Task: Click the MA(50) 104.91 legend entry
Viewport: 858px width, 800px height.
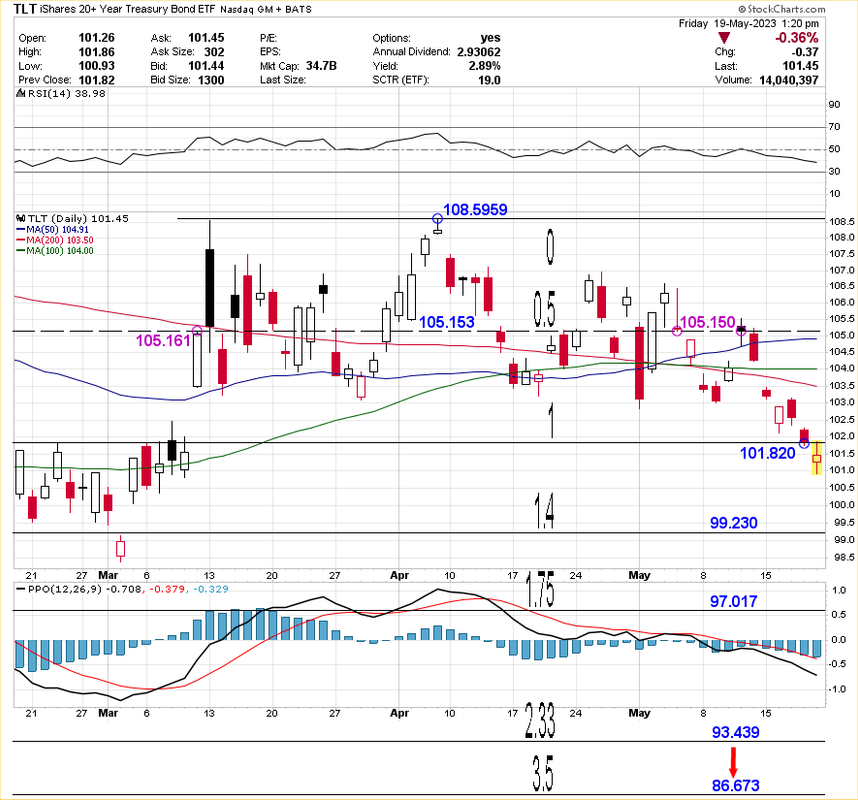Action: [53, 230]
